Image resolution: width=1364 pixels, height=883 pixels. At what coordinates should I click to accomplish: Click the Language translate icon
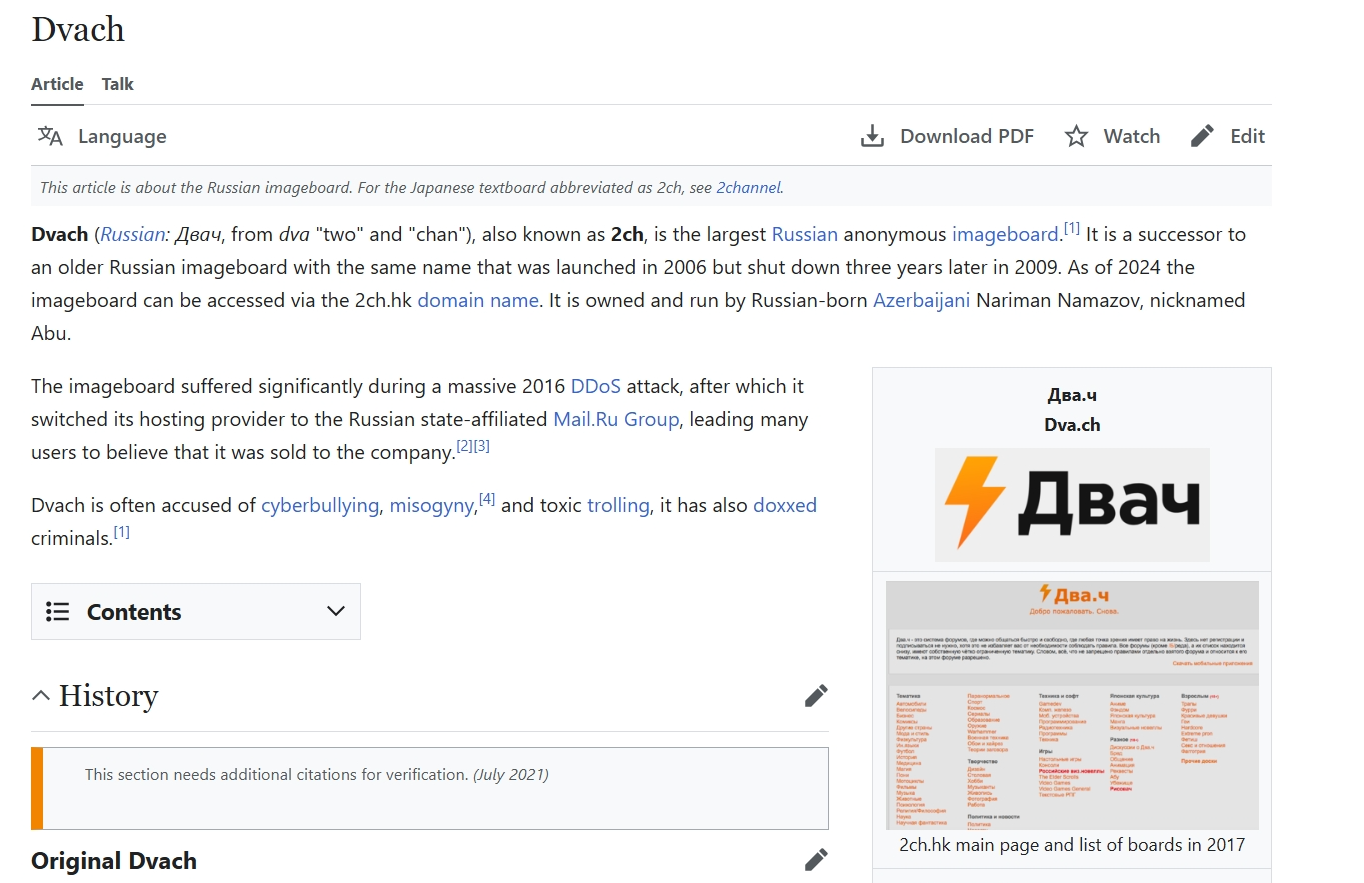coord(50,136)
